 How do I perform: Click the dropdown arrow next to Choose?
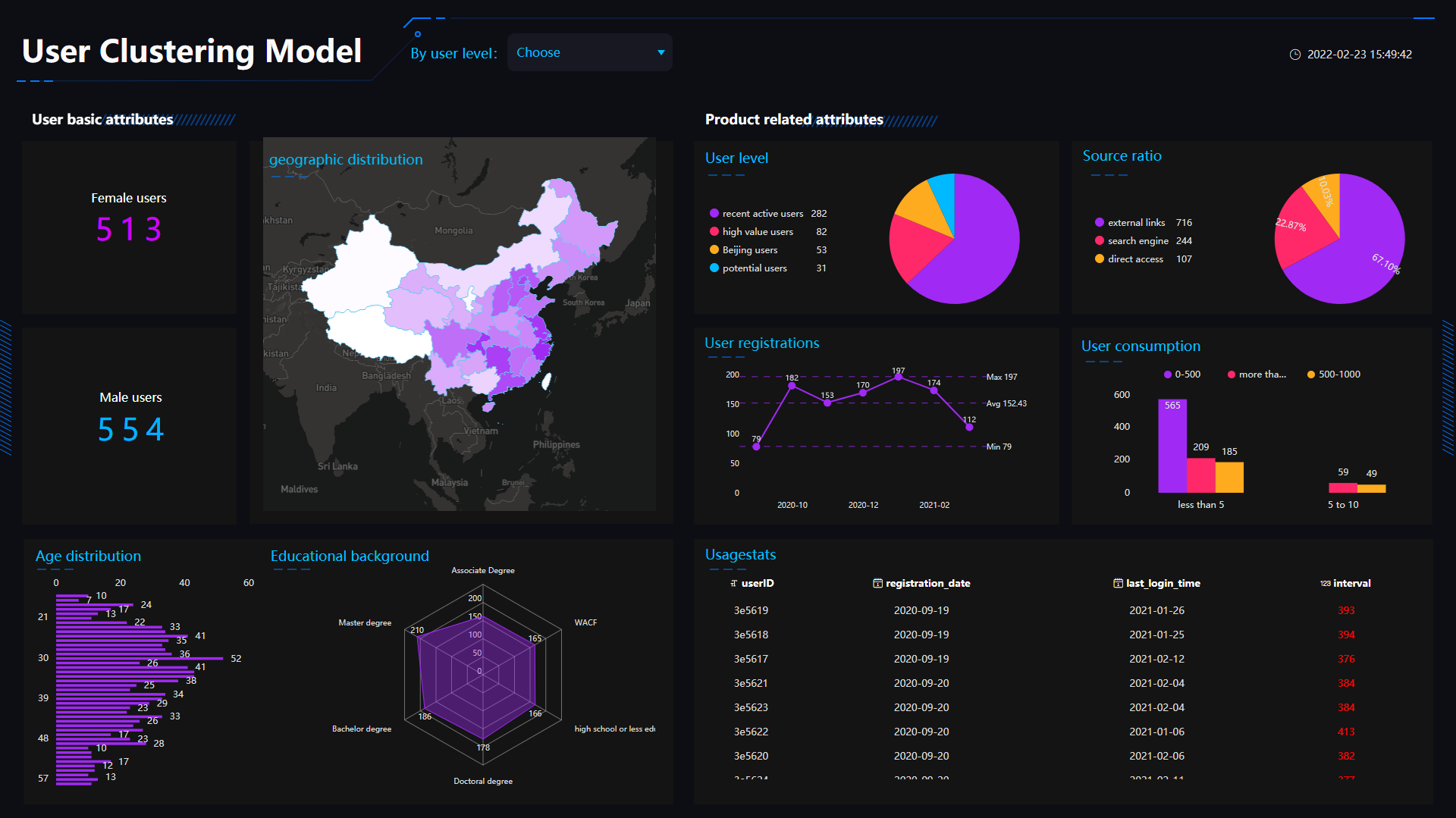661,52
